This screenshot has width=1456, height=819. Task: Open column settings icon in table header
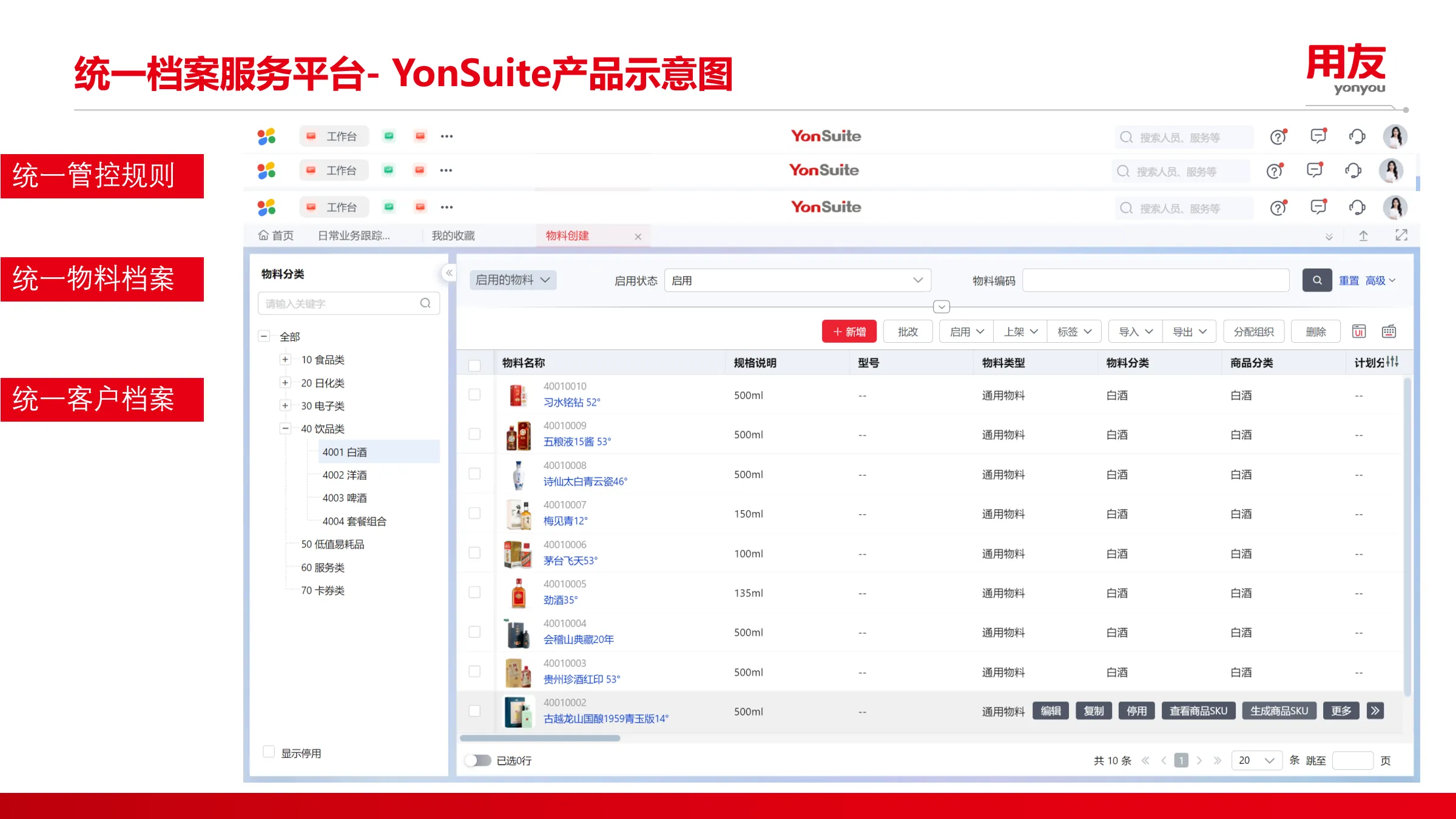pos(1393,362)
